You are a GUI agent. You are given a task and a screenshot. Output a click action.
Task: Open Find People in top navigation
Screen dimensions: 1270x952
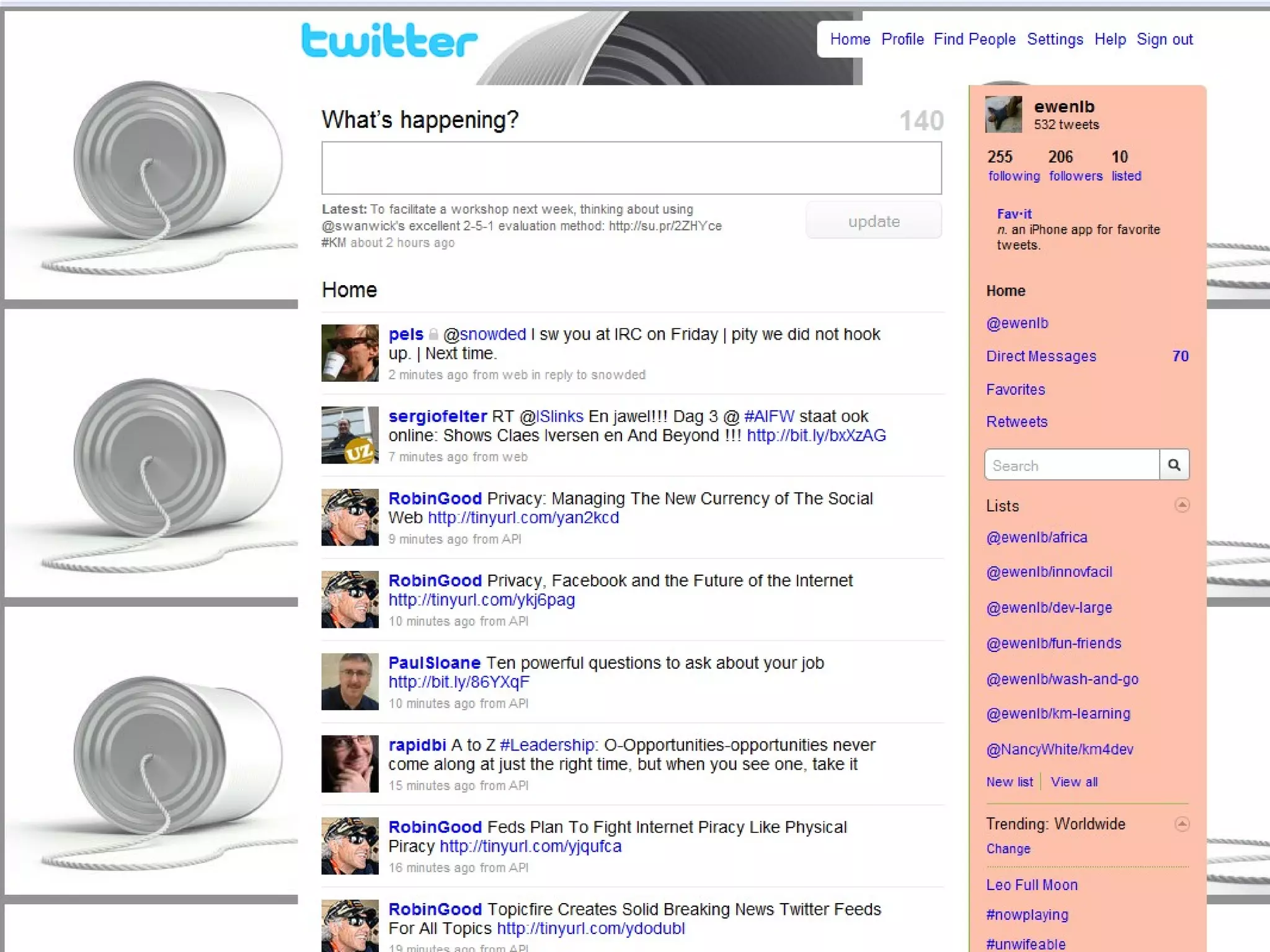coord(974,40)
